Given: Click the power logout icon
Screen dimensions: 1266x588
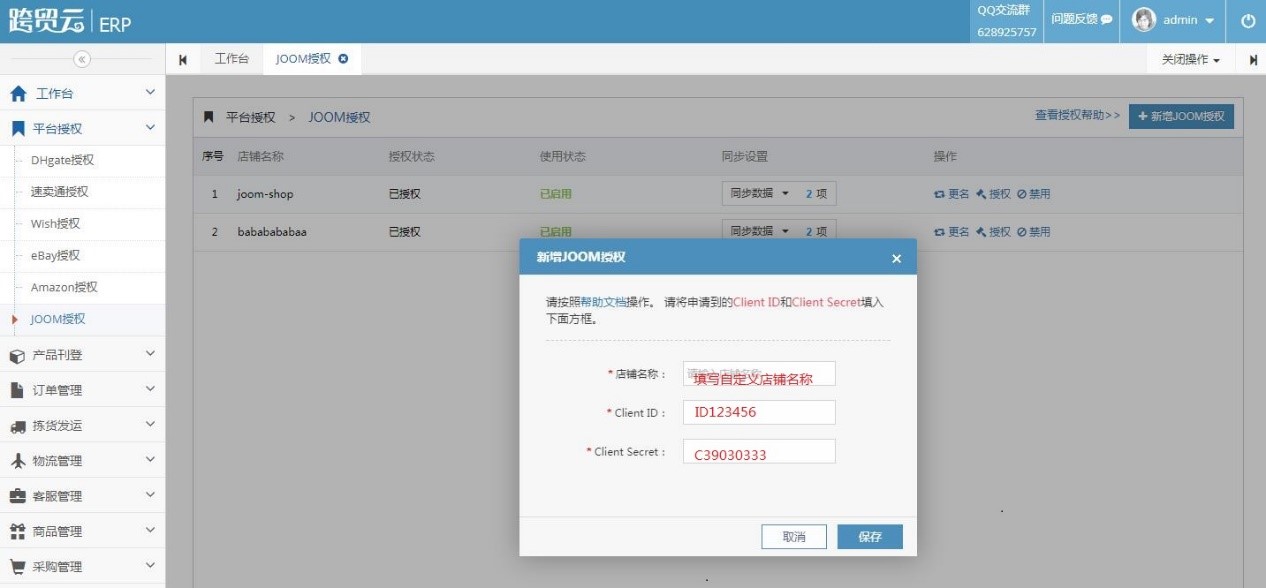Looking at the screenshot, I should 1248,21.
